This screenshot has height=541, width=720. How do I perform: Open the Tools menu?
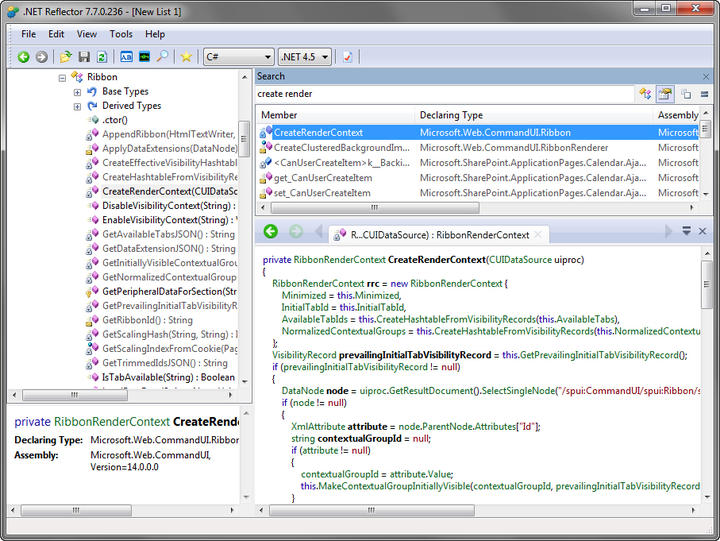coord(121,34)
